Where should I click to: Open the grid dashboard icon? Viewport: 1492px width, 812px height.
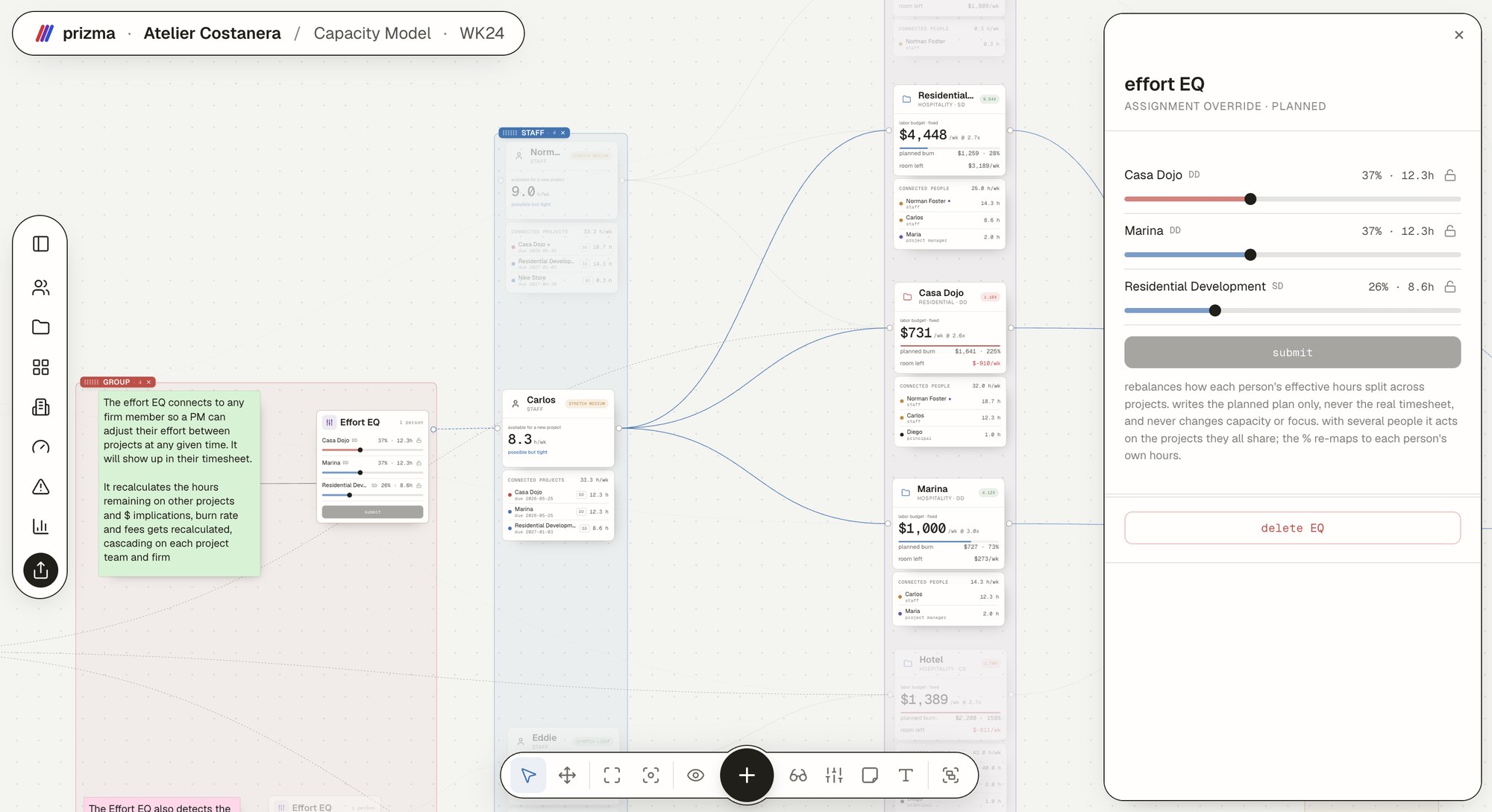pos(41,367)
